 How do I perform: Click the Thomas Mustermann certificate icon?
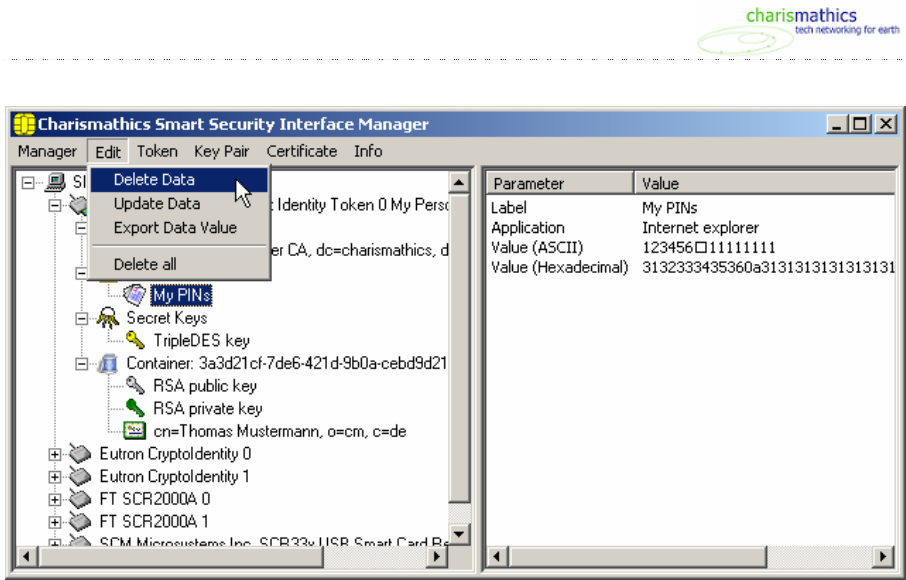135,431
